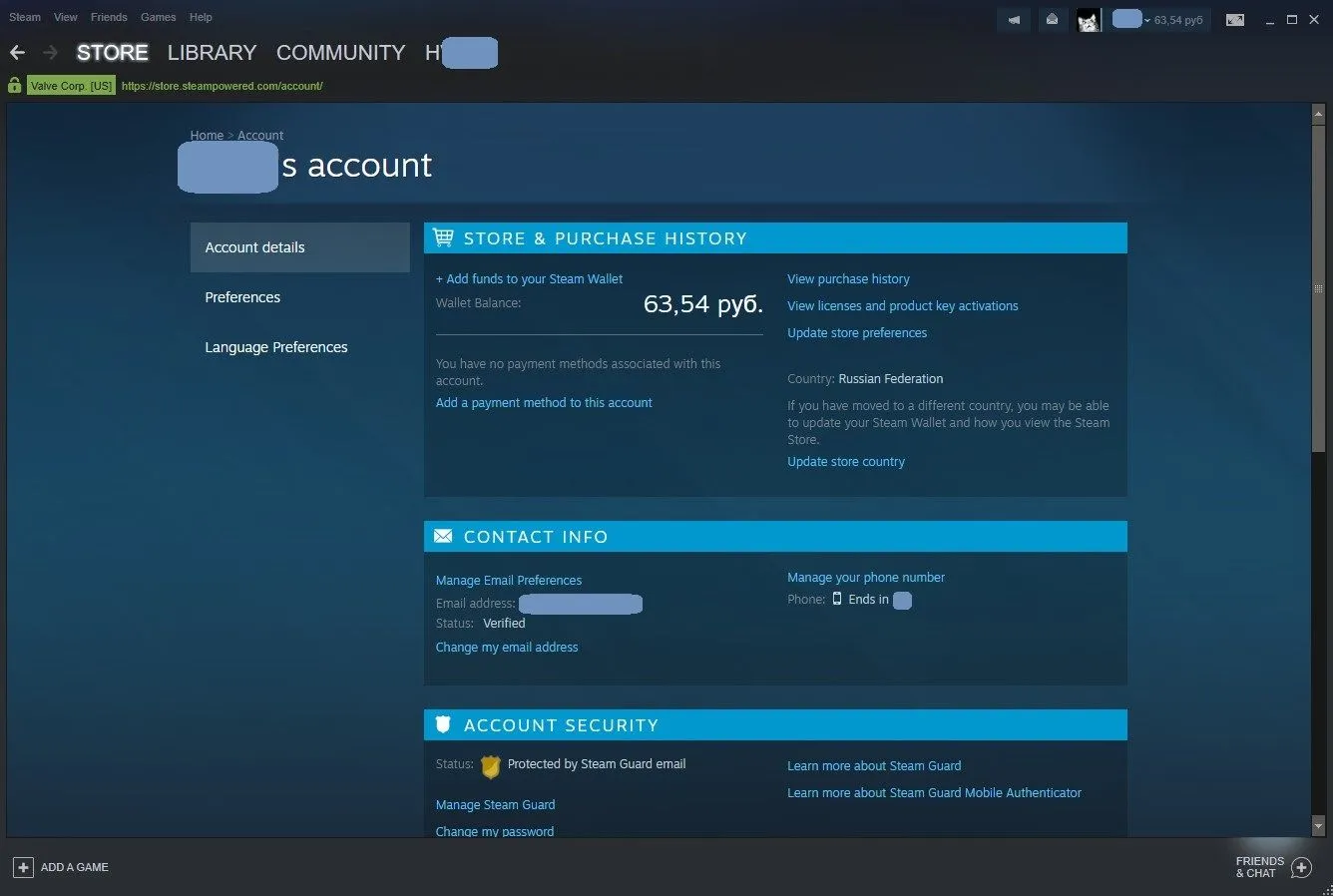Open the View menu
The height and width of the screenshot is (896, 1333).
(66, 17)
